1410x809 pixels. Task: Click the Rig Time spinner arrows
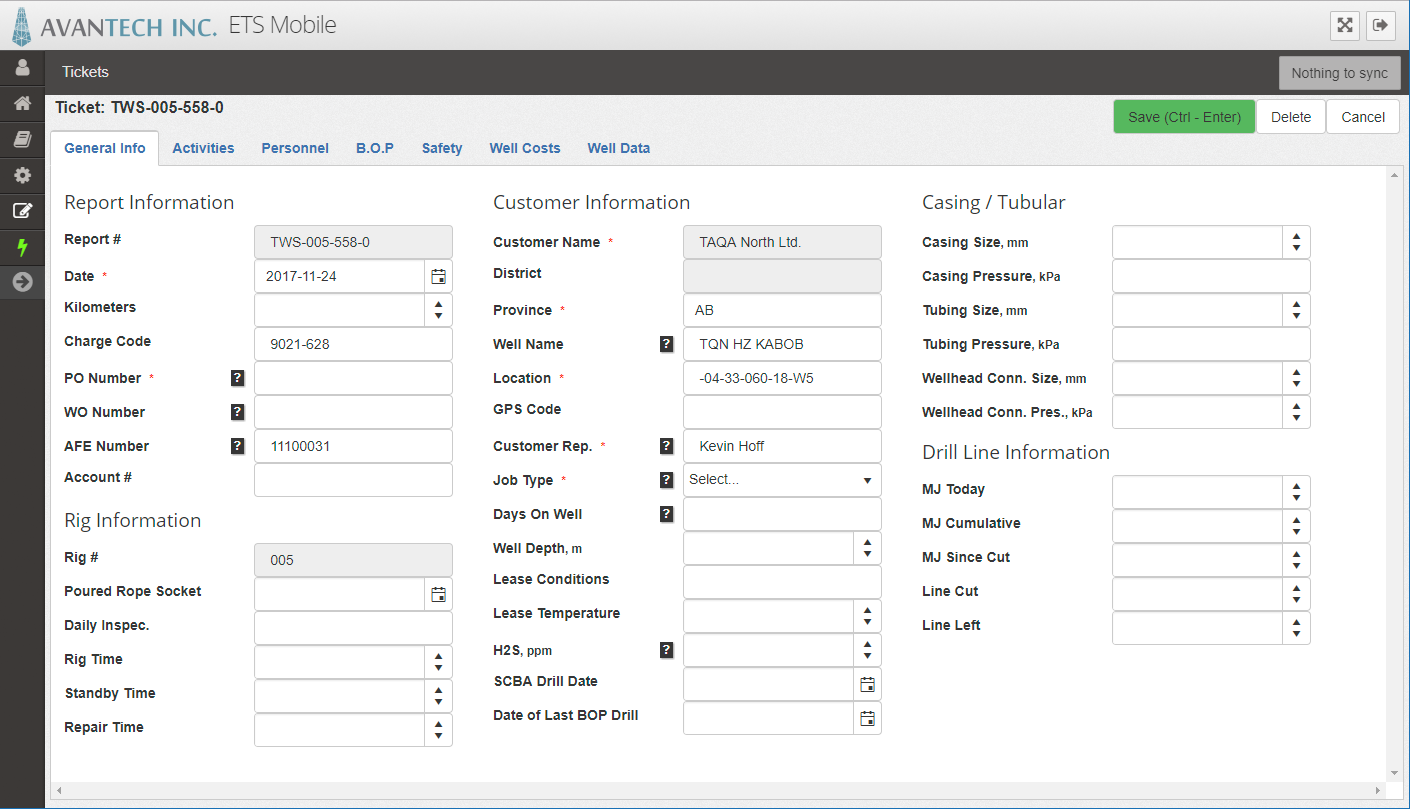coord(438,662)
